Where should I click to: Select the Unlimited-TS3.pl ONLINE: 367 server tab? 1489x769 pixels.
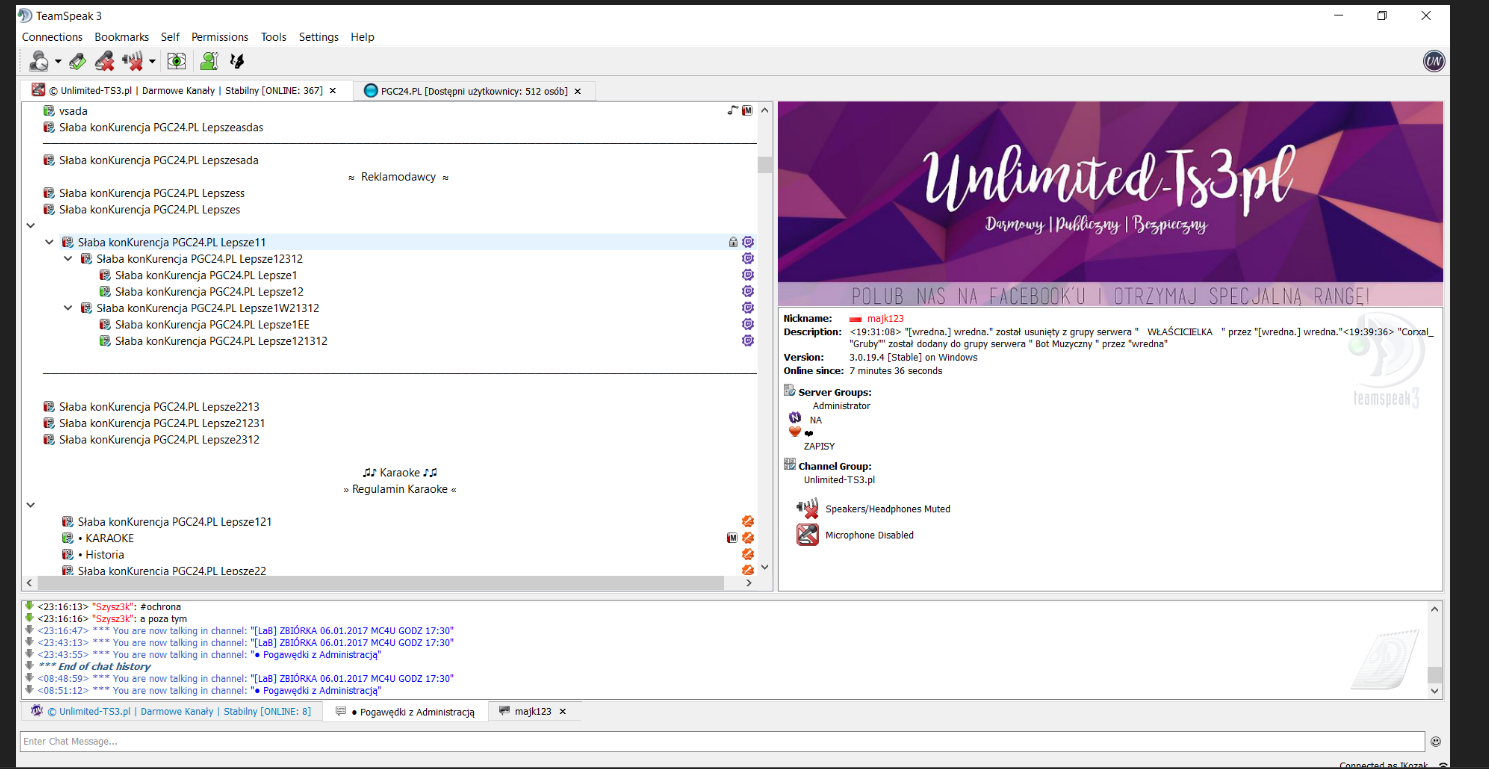click(185, 91)
